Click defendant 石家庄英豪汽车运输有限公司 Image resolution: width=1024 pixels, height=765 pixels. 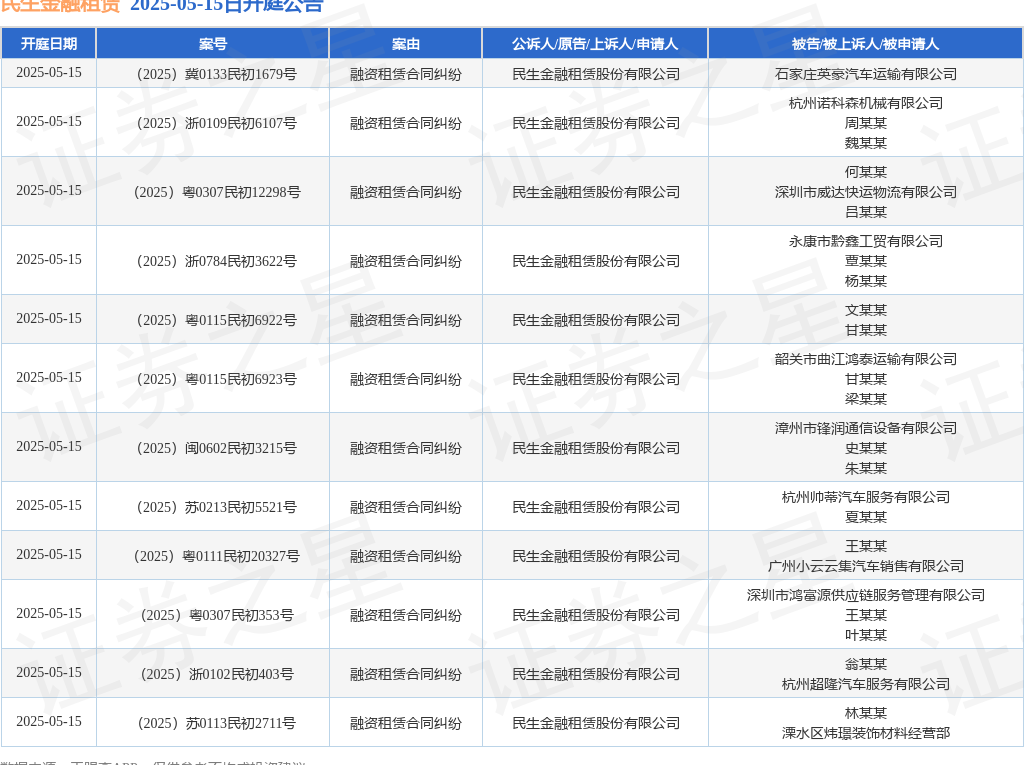pos(866,74)
